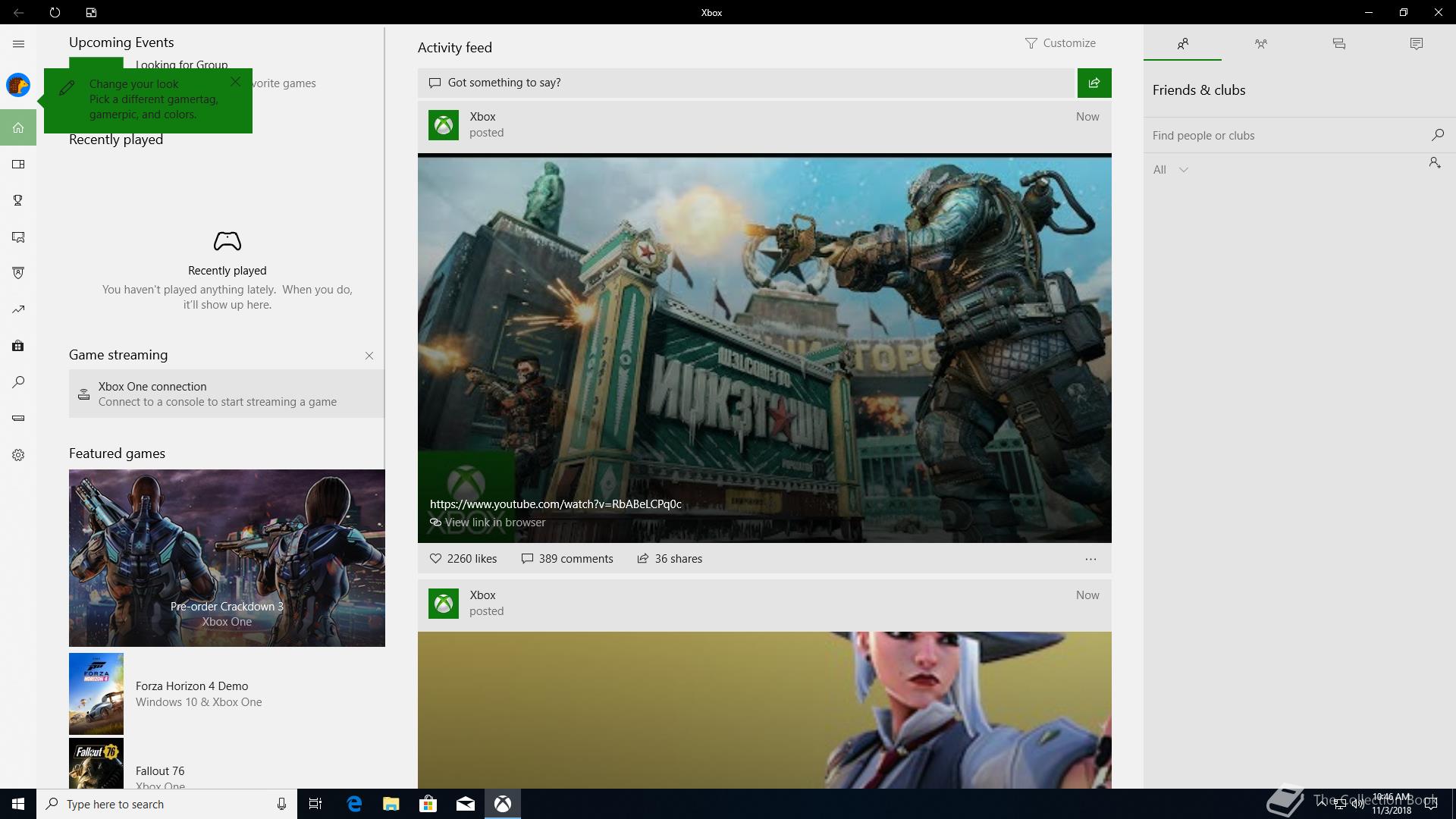Open the first Xbox poster avatar

(x=444, y=125)
